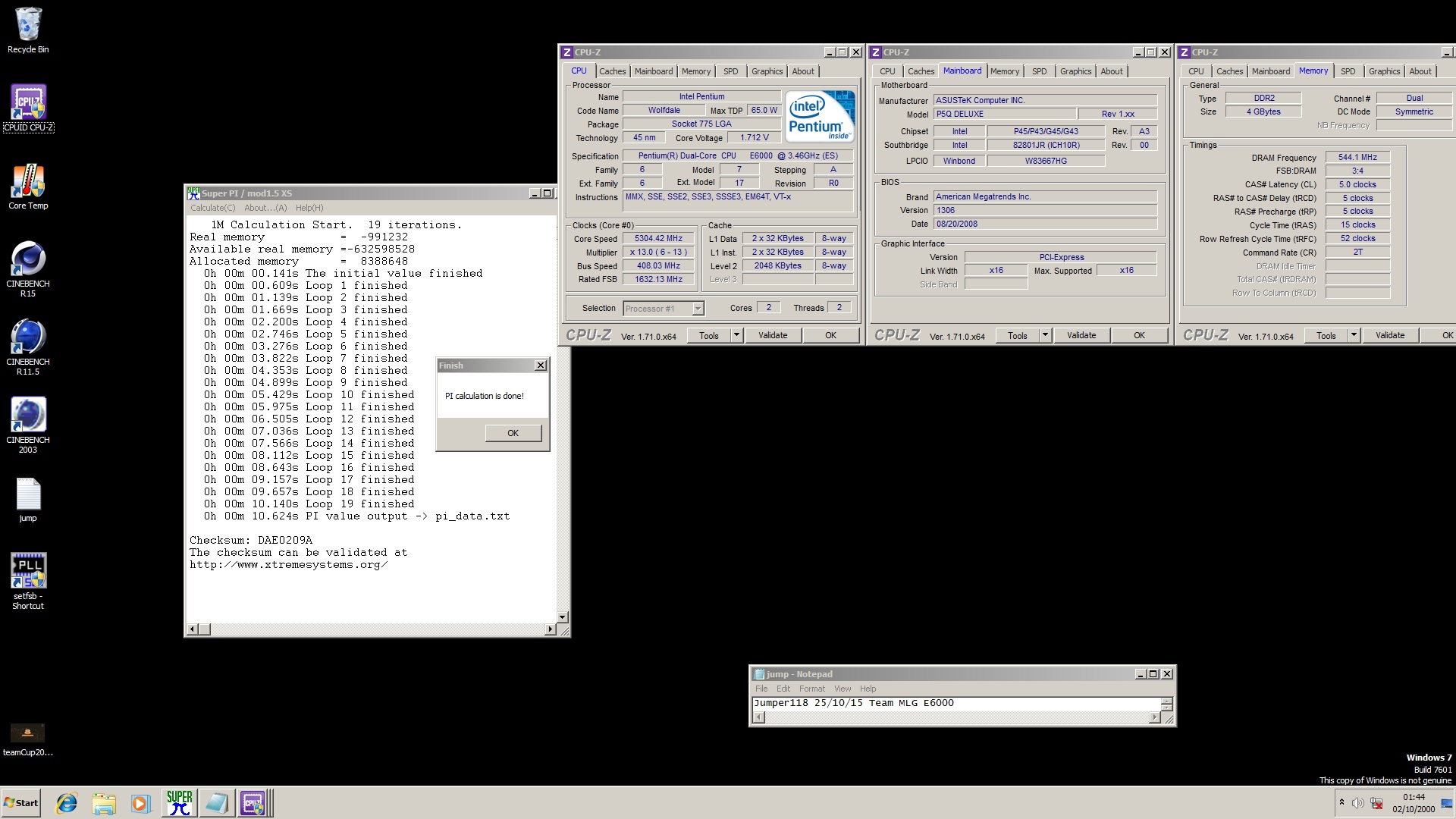Click the Core Voltage value 1.712 V
The height and width of the screenshot is (819, 1456).
click(755, 137)
